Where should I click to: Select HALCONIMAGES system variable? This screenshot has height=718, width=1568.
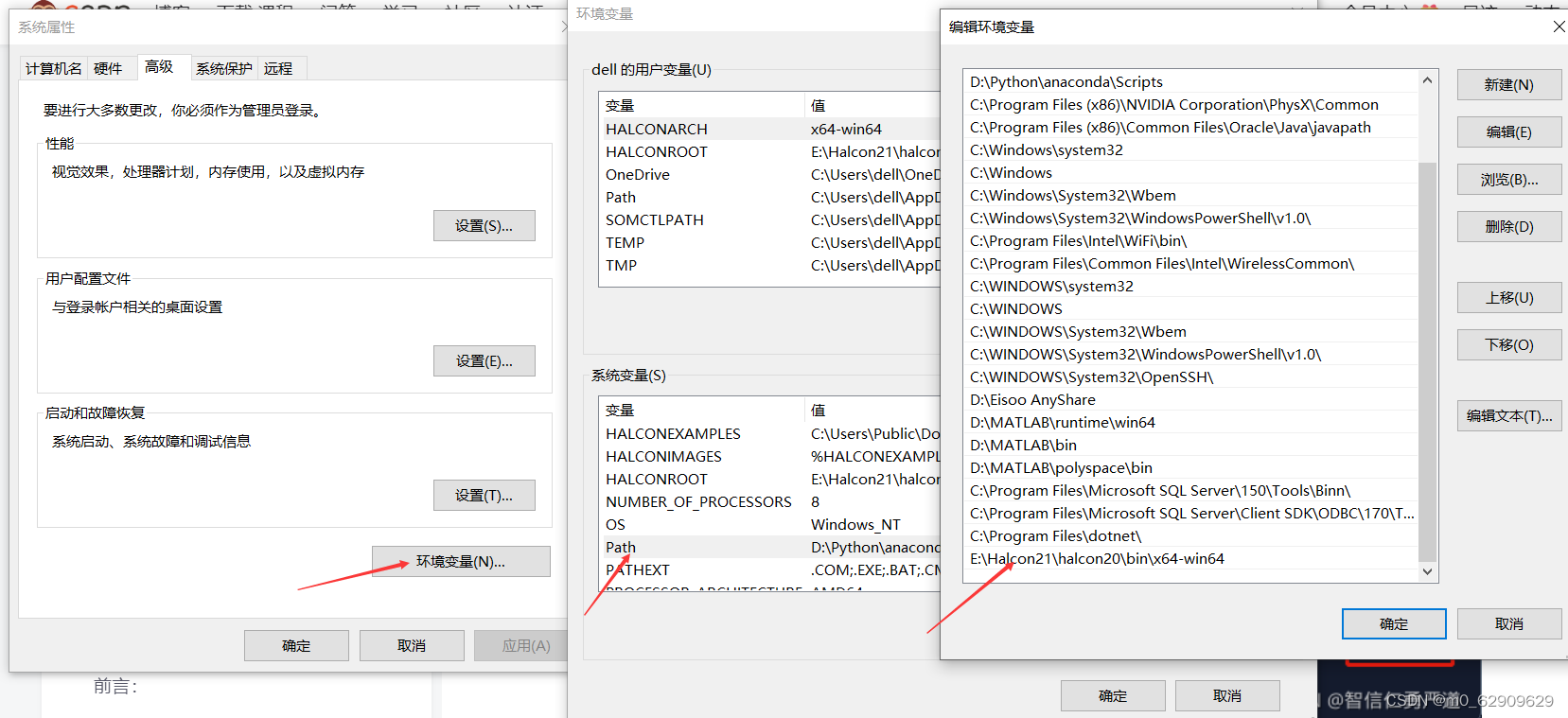[x=769, y=457]
